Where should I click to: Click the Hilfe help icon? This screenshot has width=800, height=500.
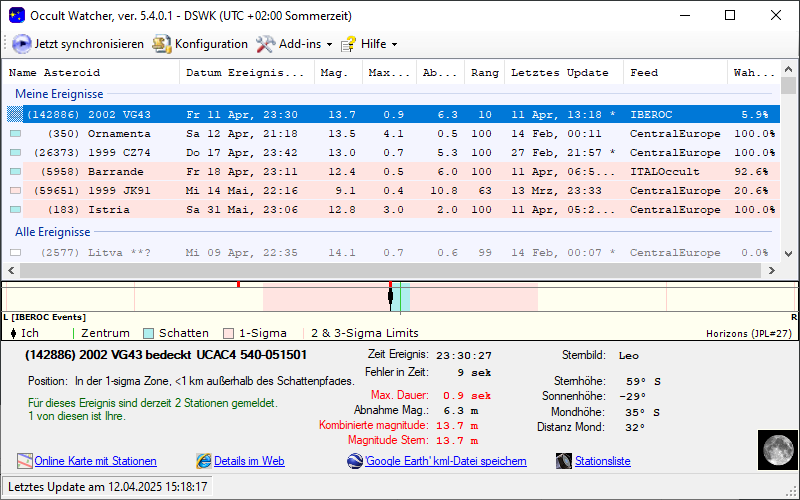click(x=348, y=44)
